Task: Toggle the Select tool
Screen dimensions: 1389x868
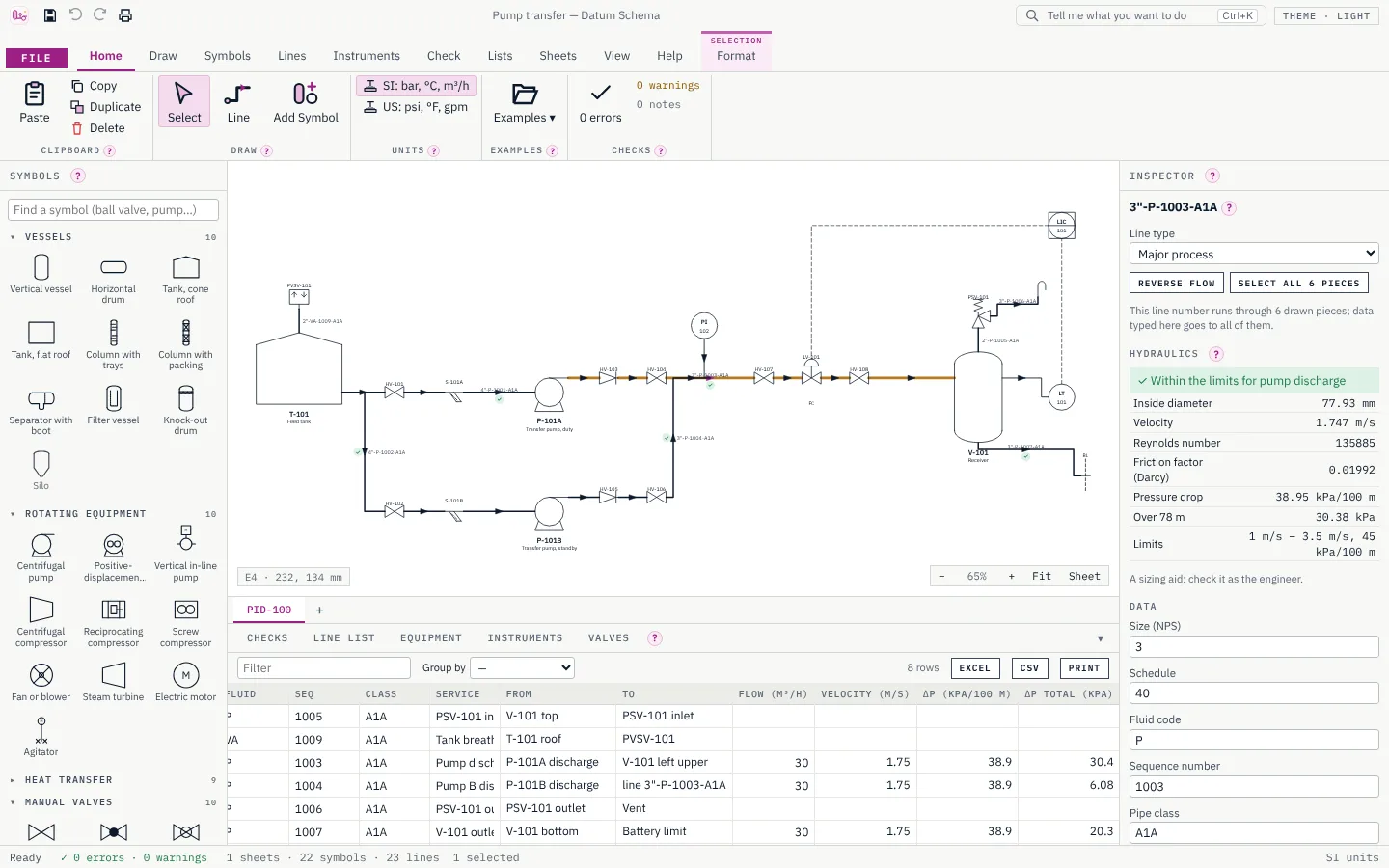Action: 184,102
